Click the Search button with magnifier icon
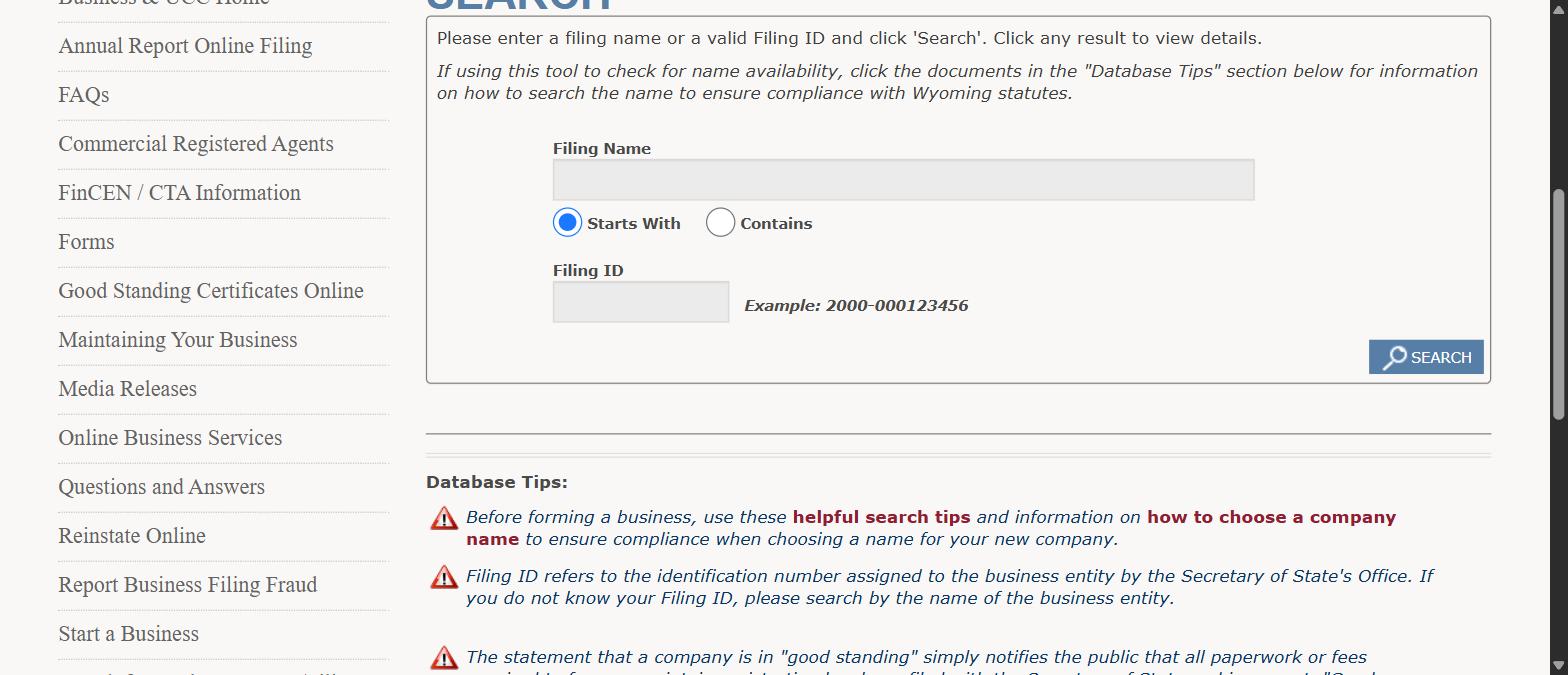This screenshot has height=675, width=1568. coord(1426,357)
